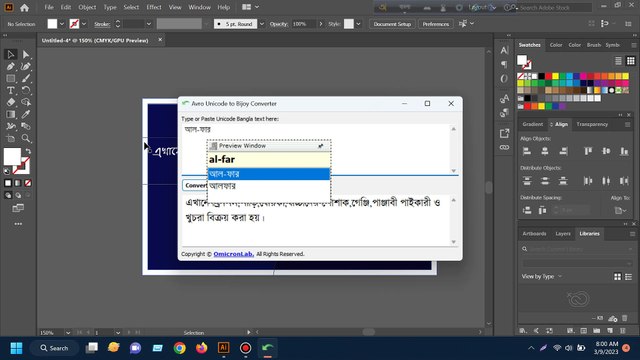Select the Rectangle tool
This screenshot has height=360, width=640.
pos(11,78)
